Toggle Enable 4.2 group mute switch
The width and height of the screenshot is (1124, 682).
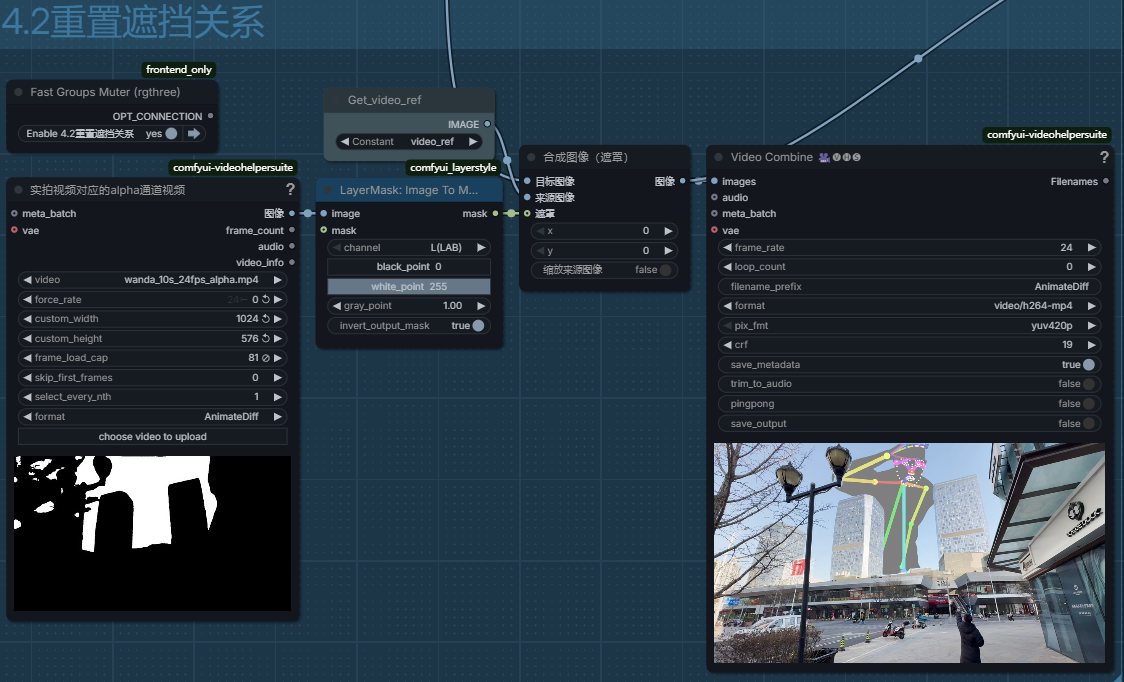click(171, 133)
